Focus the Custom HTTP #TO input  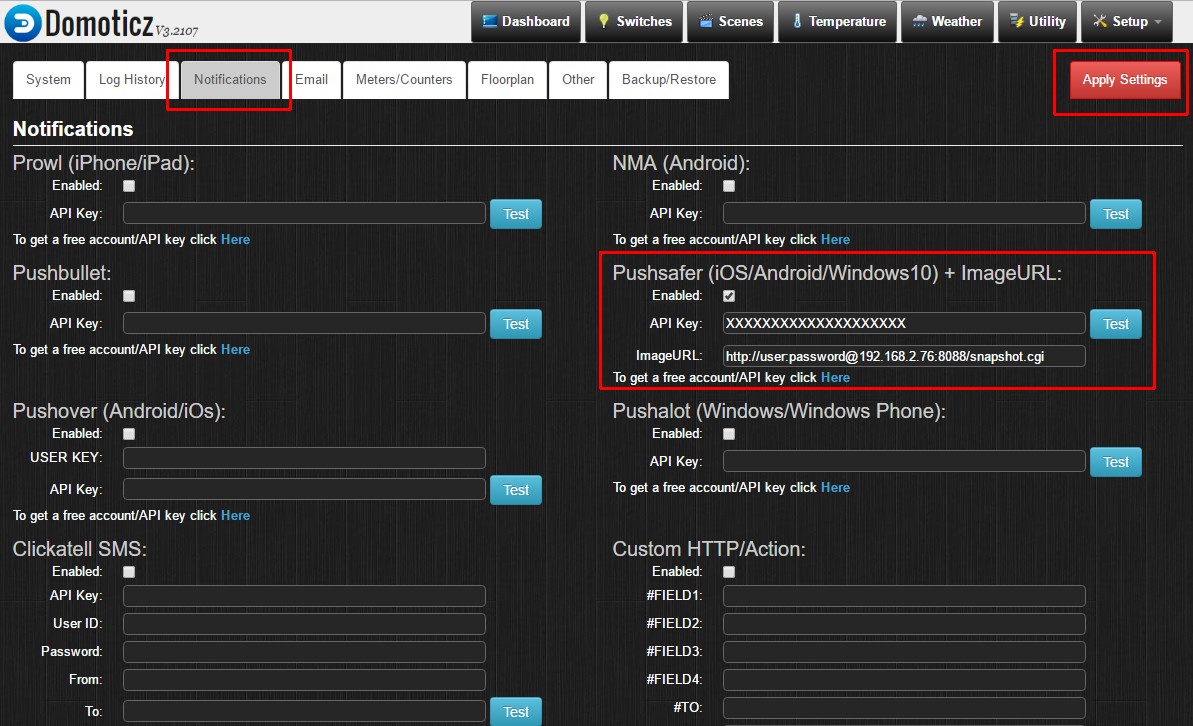coord(904,708)
